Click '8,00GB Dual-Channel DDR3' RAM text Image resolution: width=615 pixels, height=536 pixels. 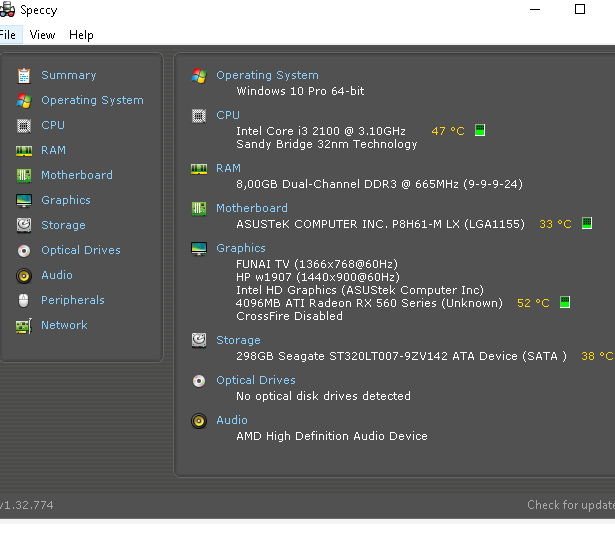(x=317, y=184)
